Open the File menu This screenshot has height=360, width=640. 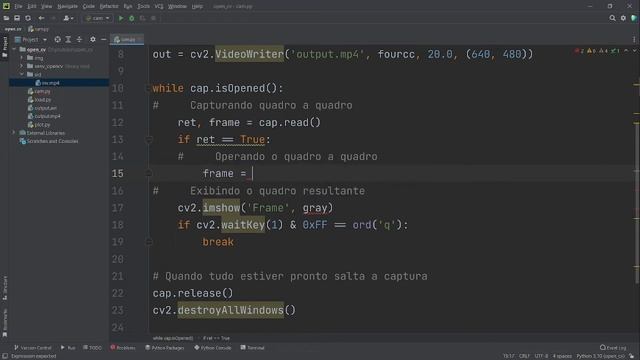(18, 6)
